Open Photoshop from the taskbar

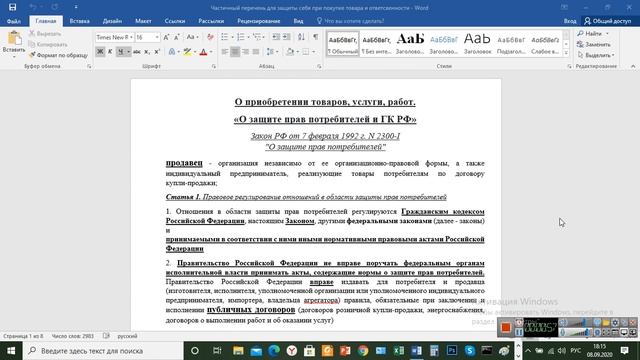pos(452,351)
